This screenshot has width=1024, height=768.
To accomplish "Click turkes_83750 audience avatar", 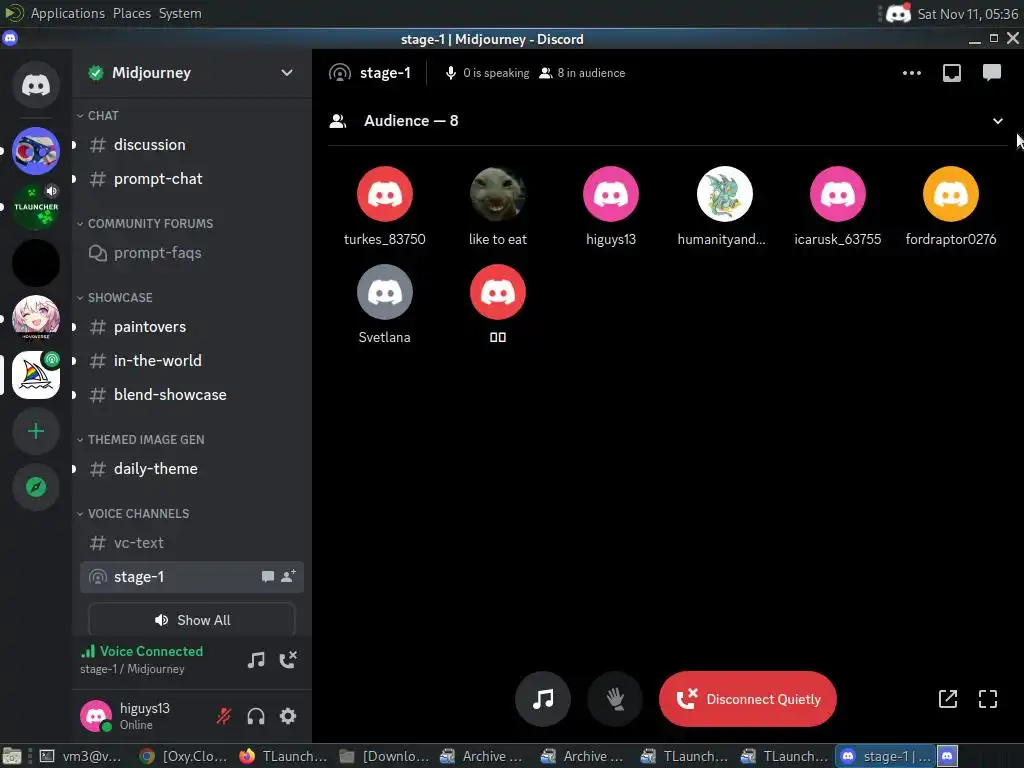I will click(x=385, y=194).
